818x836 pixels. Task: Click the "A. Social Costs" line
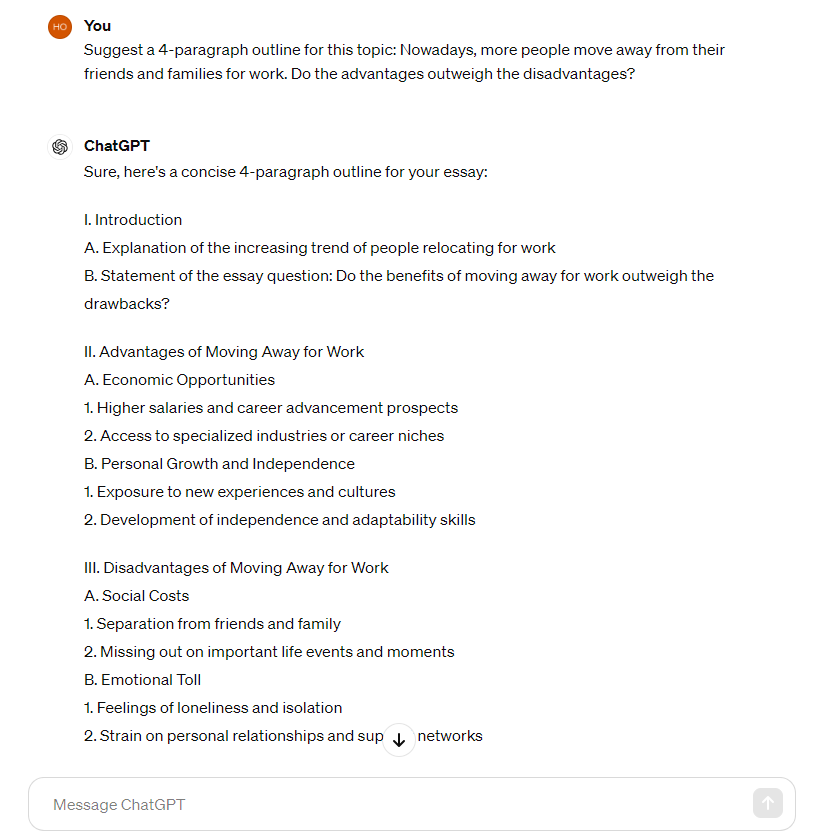[x=136, y=596]
